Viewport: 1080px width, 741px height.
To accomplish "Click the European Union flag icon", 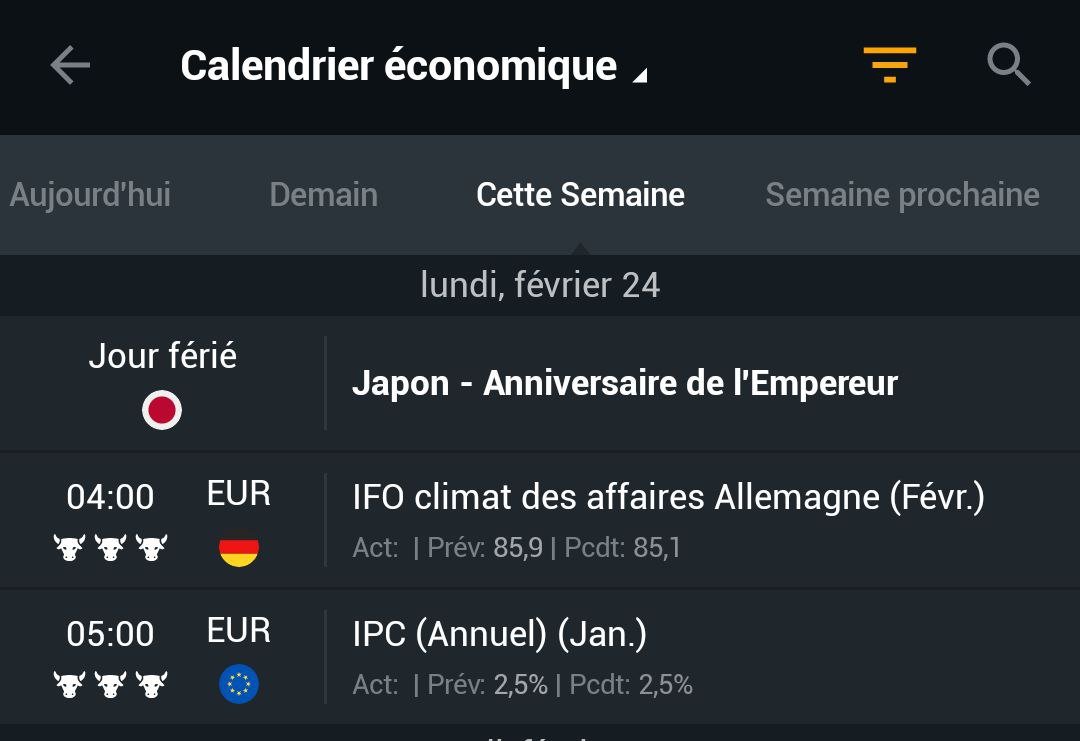I will (239, 684).
